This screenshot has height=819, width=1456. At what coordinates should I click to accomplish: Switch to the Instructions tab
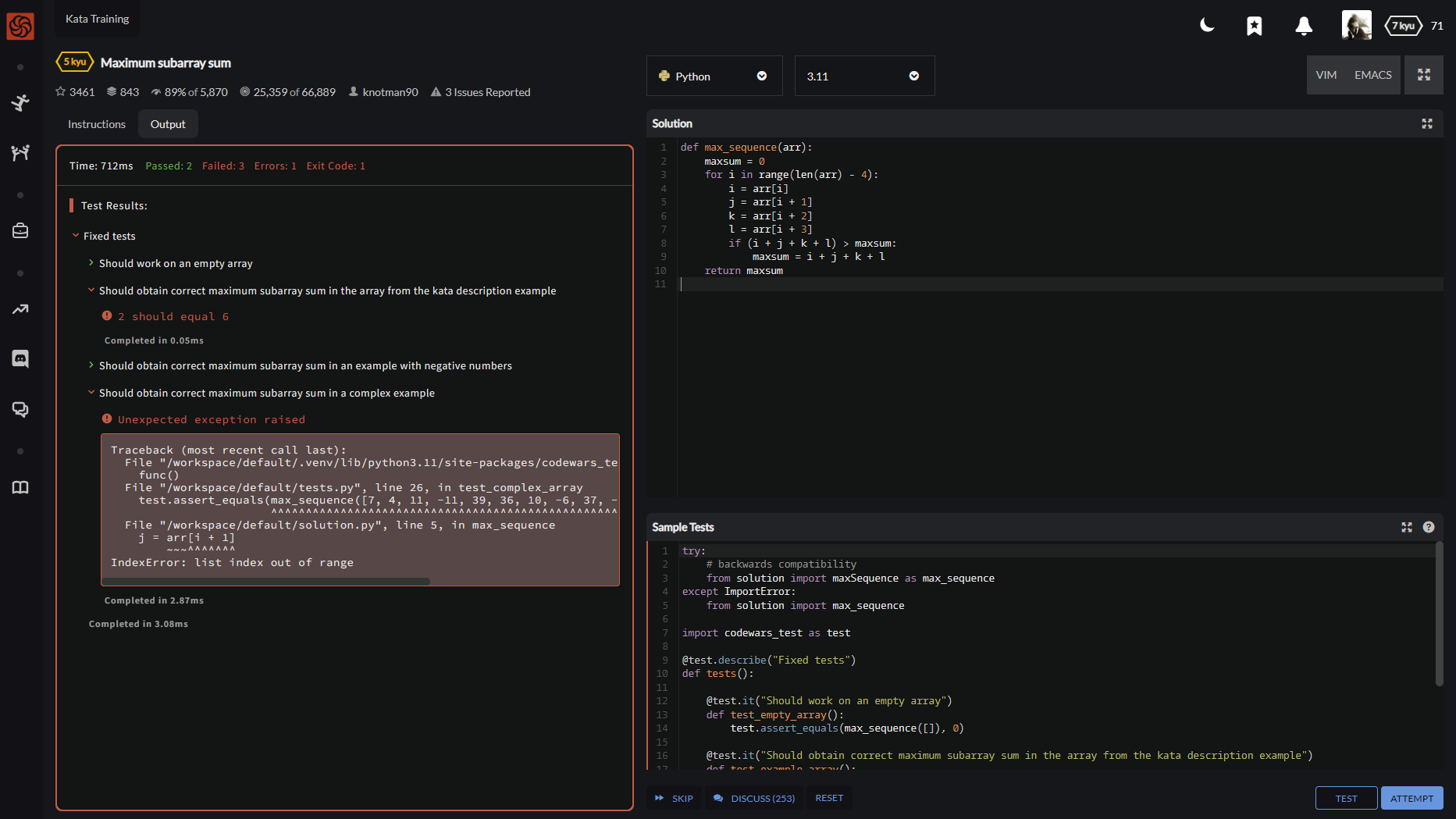coord(97,124)
